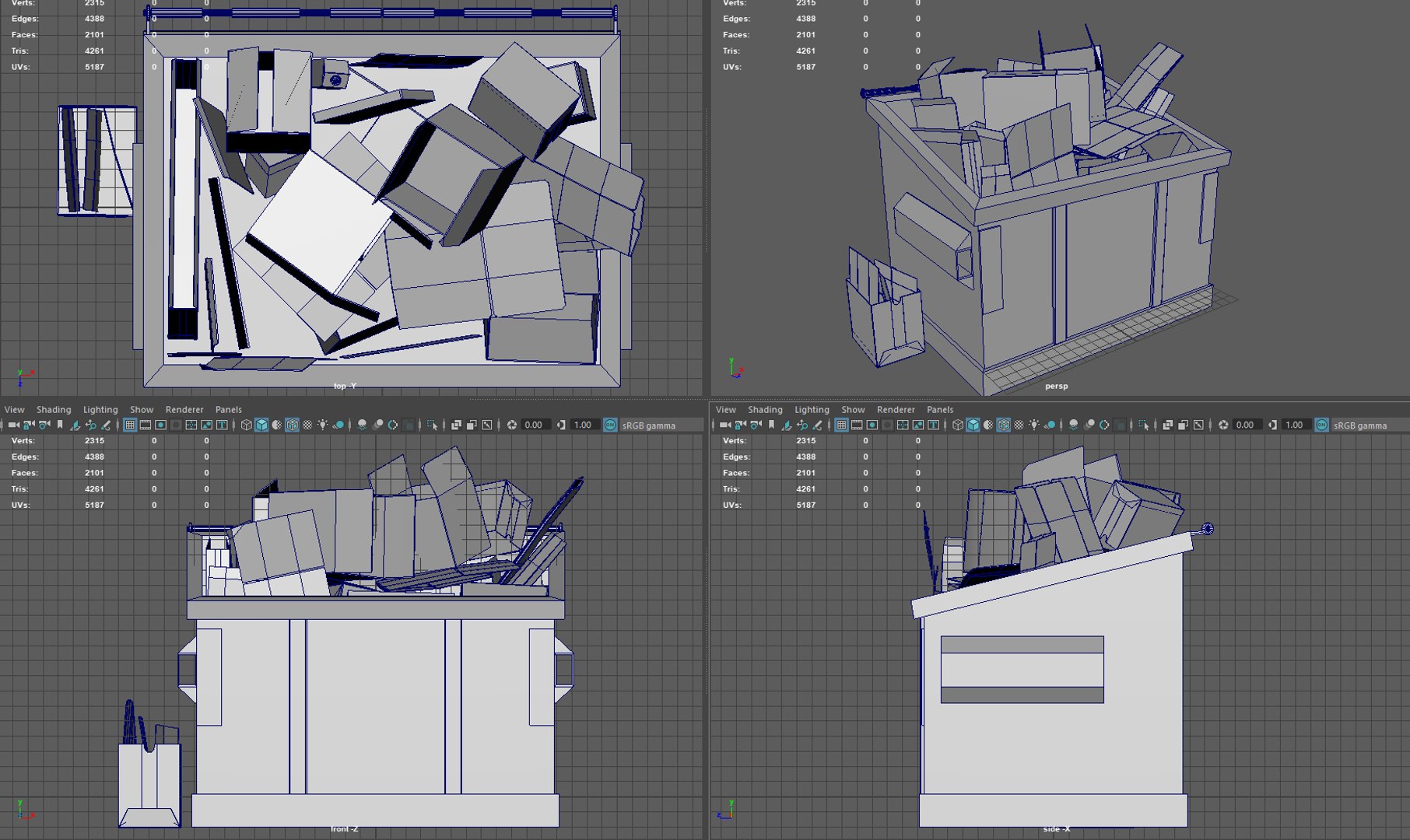Activate Grease Pencil icon in front view panel
This screenshot has height=840, width=1410.
(x=106, y=425)
